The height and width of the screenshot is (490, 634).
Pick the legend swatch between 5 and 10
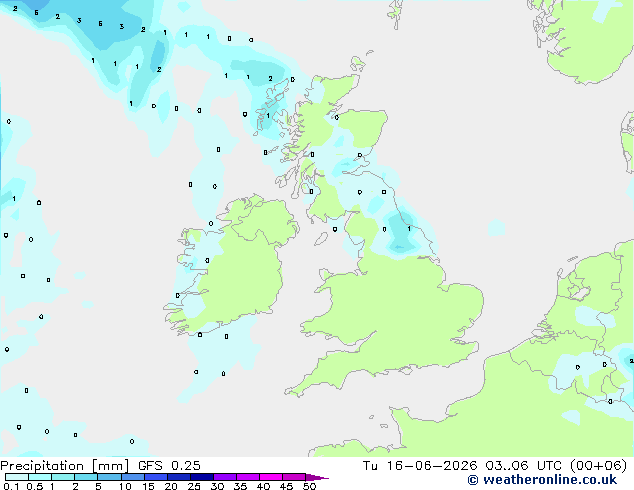[109, 477]
